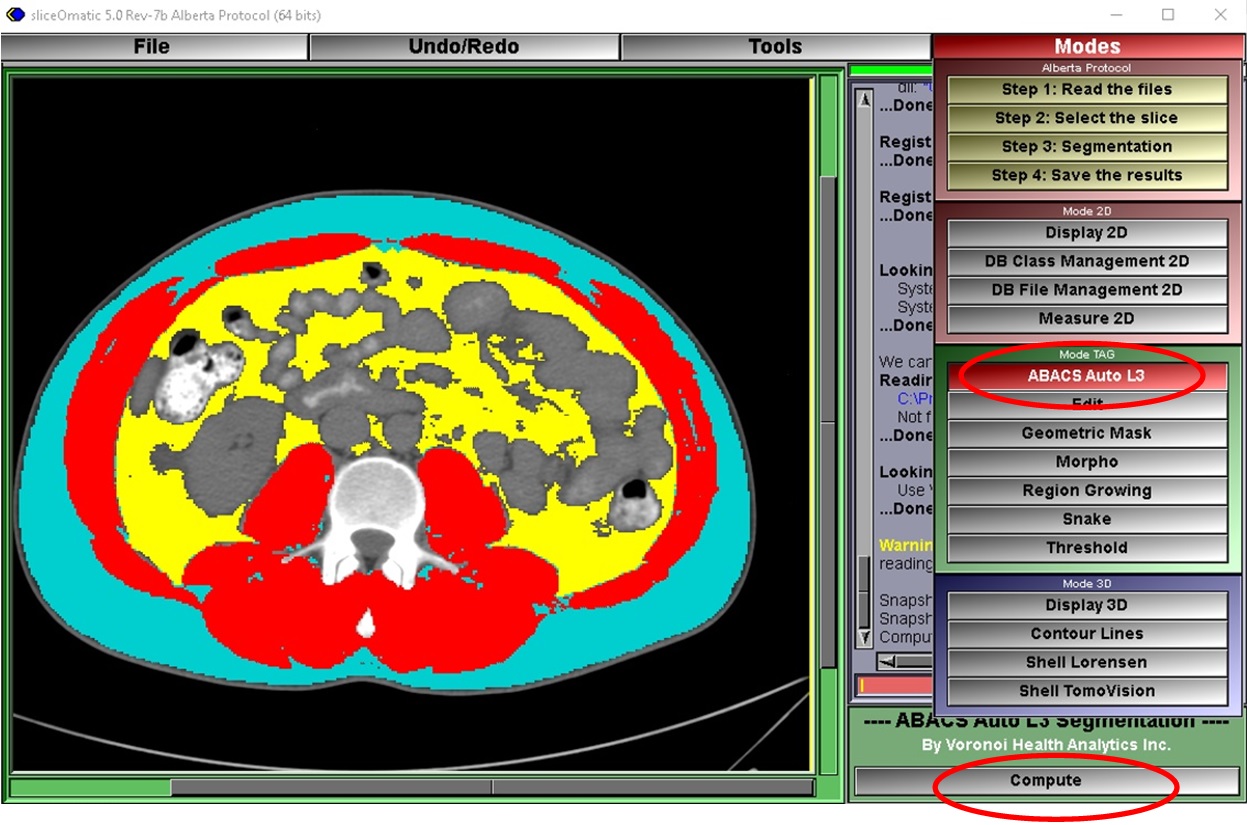1247x825 pixels.
Task: Open DB Class Management 2D
Action: (x=1087, y=262)
